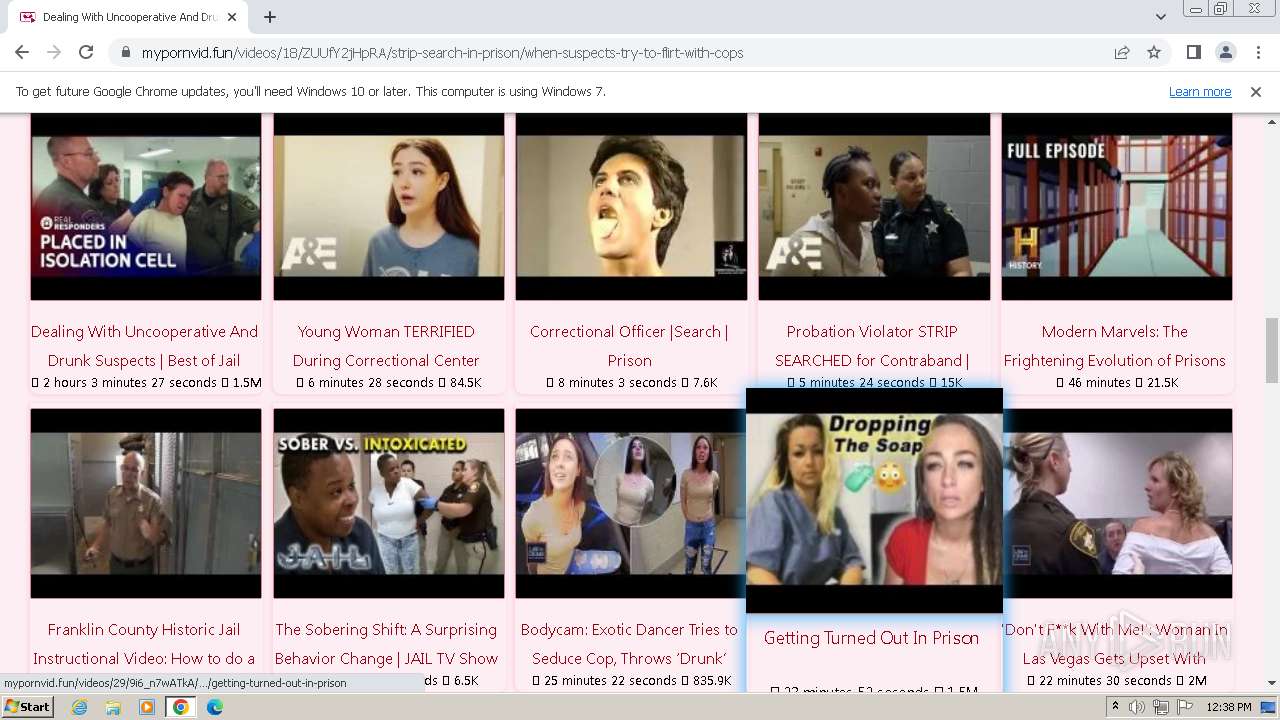Click the page vertical scrollbar thumb

point(1271,350)
